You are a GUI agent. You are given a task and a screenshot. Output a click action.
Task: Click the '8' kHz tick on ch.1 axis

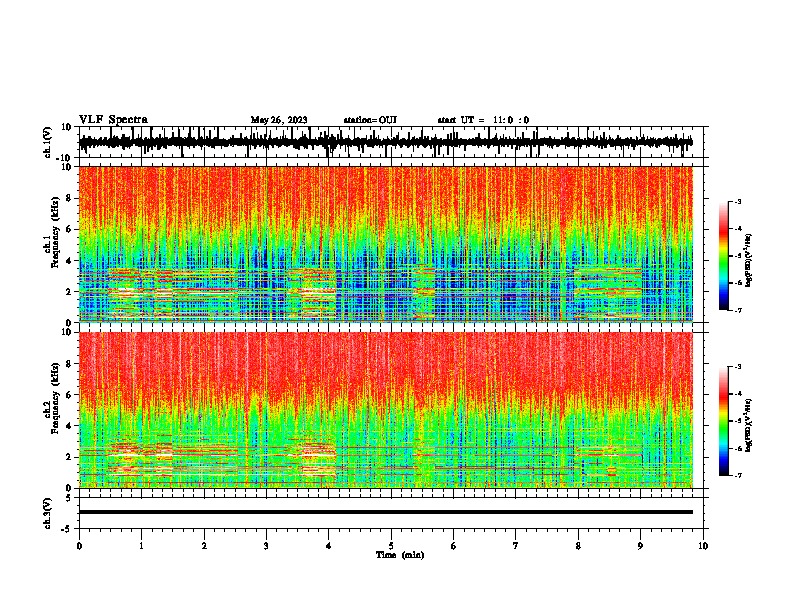coord(69,198)
